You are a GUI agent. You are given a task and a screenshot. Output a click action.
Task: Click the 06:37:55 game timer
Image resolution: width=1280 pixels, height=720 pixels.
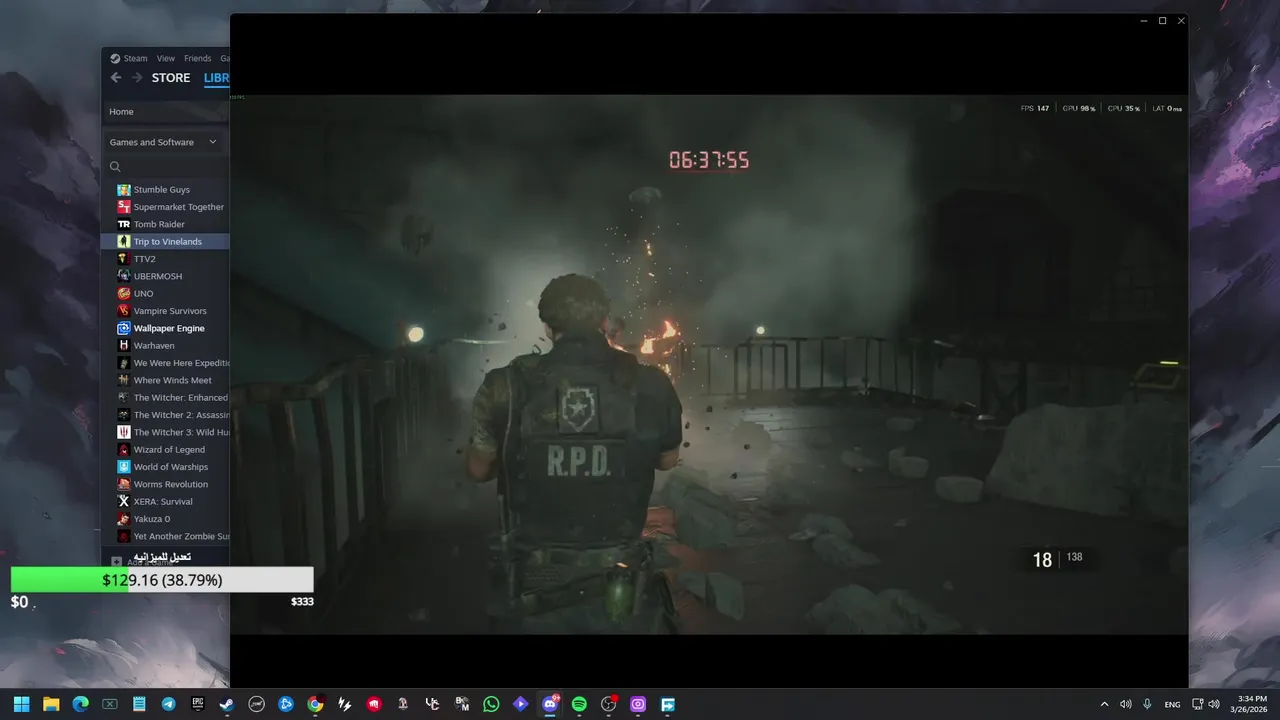coord(709,160)
